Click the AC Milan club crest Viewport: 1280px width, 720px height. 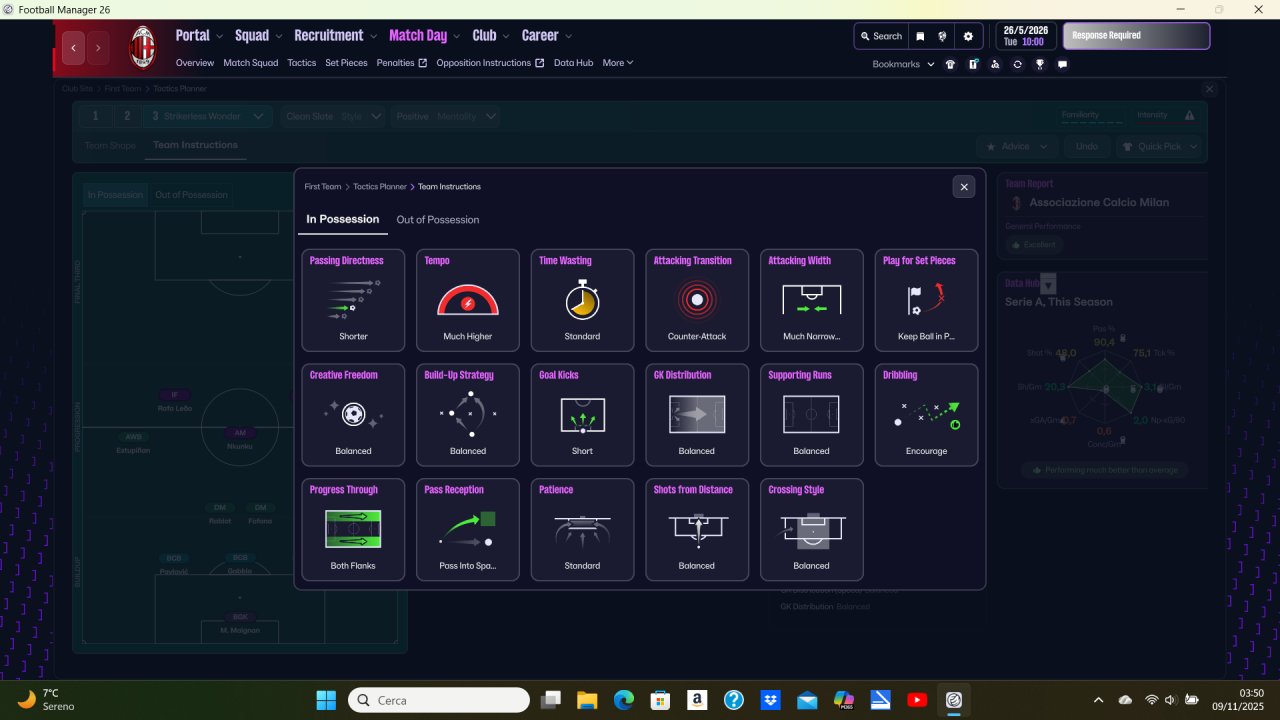pyautogui.click(x=143, y=47)
